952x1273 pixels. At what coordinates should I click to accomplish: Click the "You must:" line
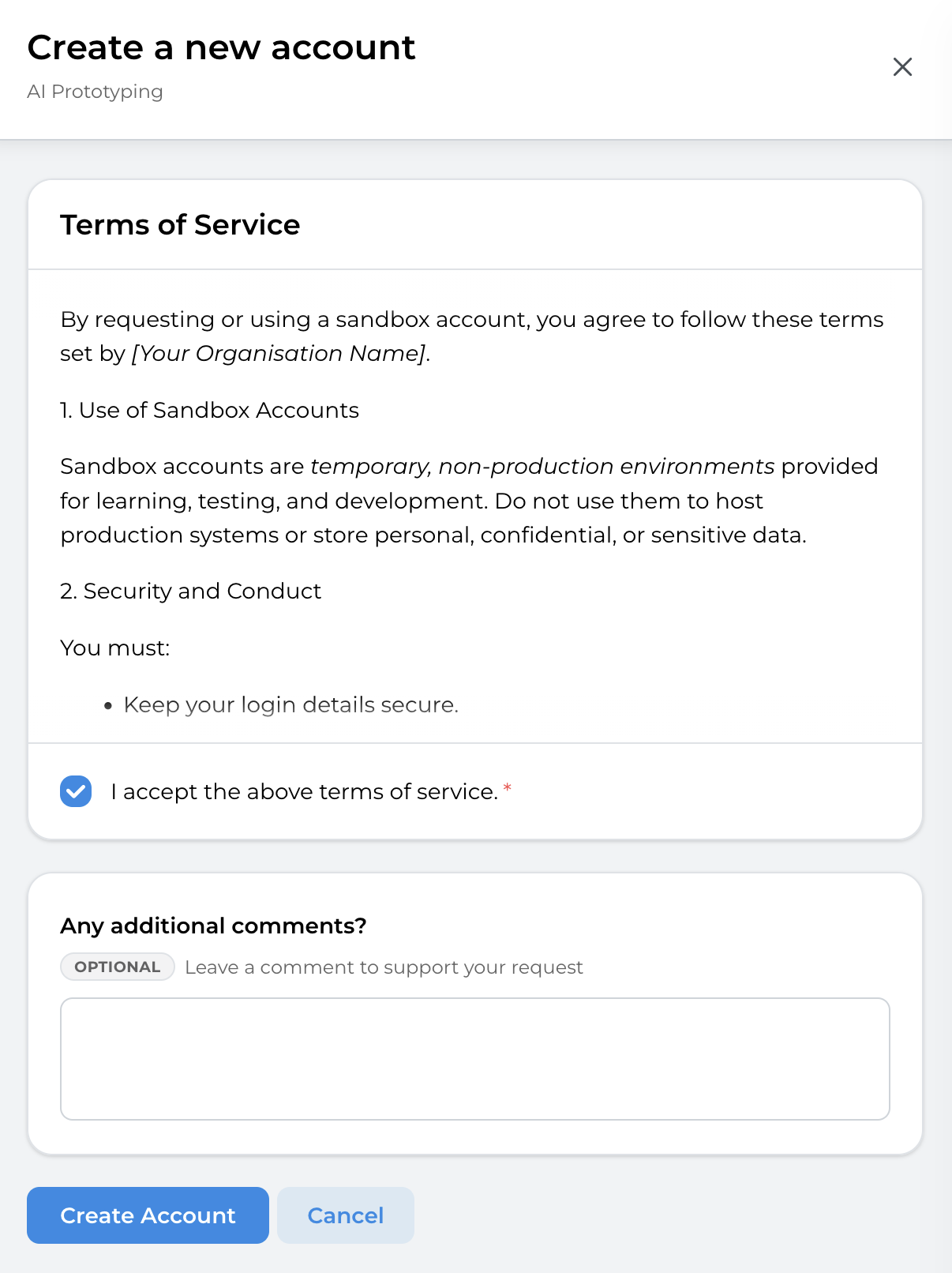(115, 648)
